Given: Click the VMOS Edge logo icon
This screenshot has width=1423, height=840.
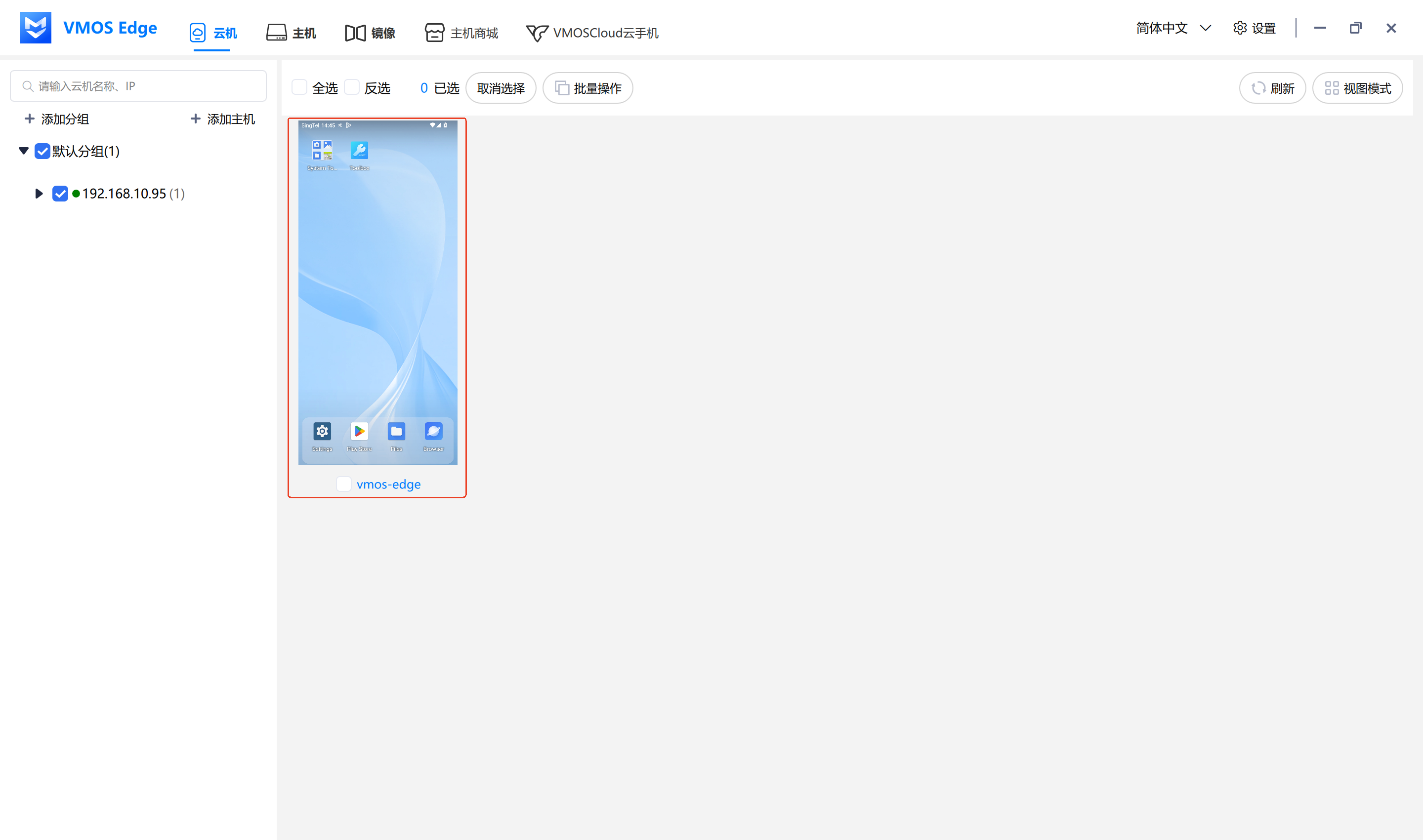Looking at the screenshot, I should [x=35, y=28].
